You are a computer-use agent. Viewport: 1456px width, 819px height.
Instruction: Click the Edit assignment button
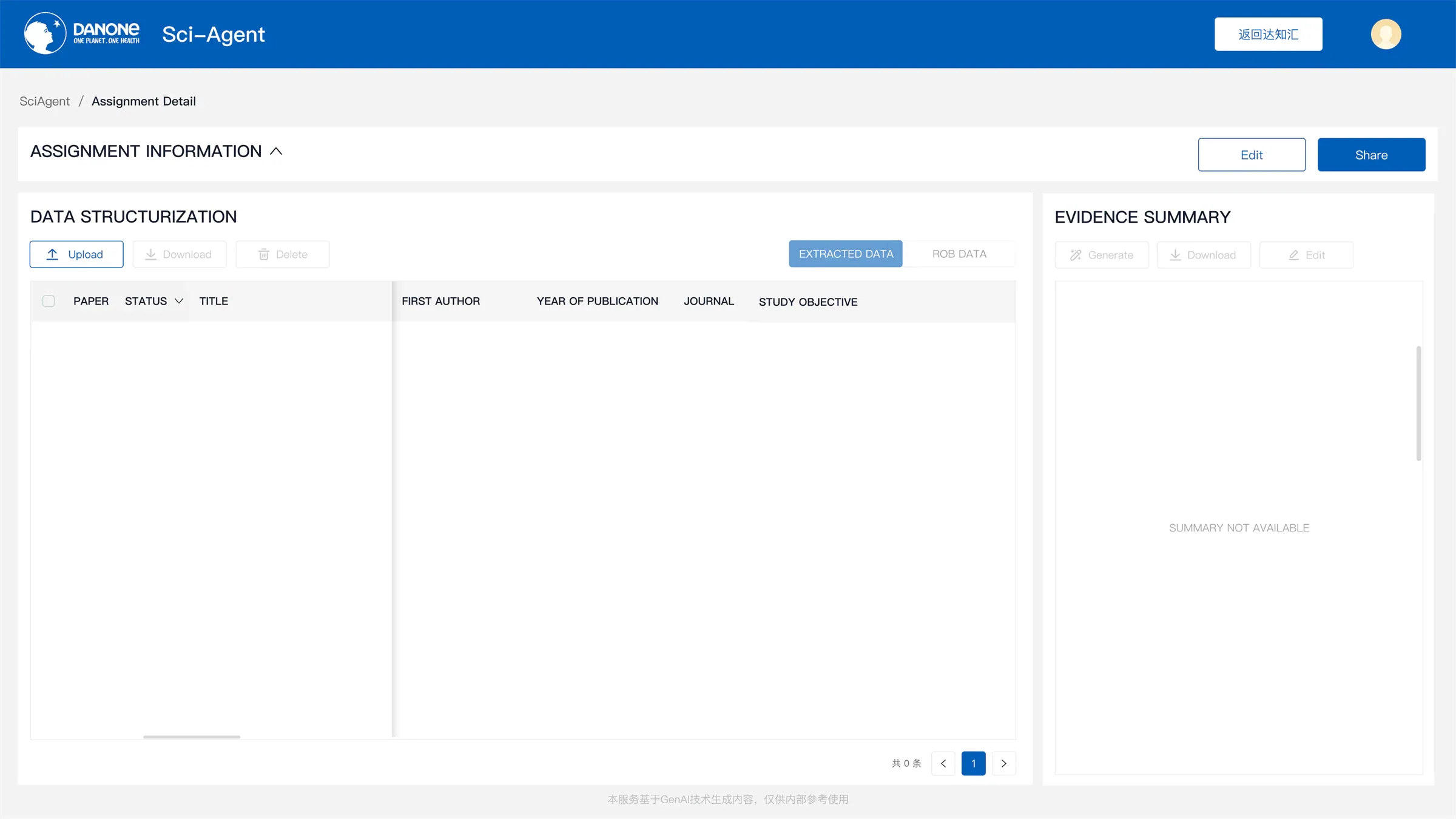click(x=1252, y=155)
